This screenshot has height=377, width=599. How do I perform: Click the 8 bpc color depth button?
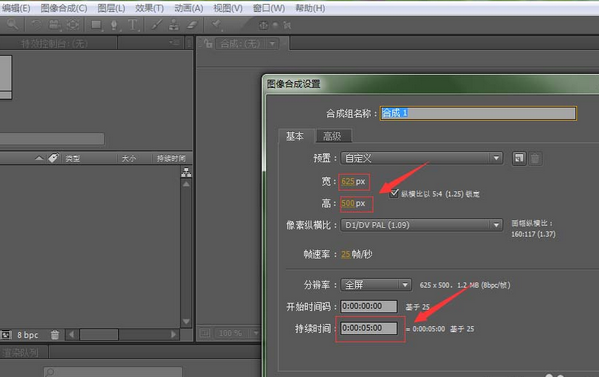coord(28,335)
